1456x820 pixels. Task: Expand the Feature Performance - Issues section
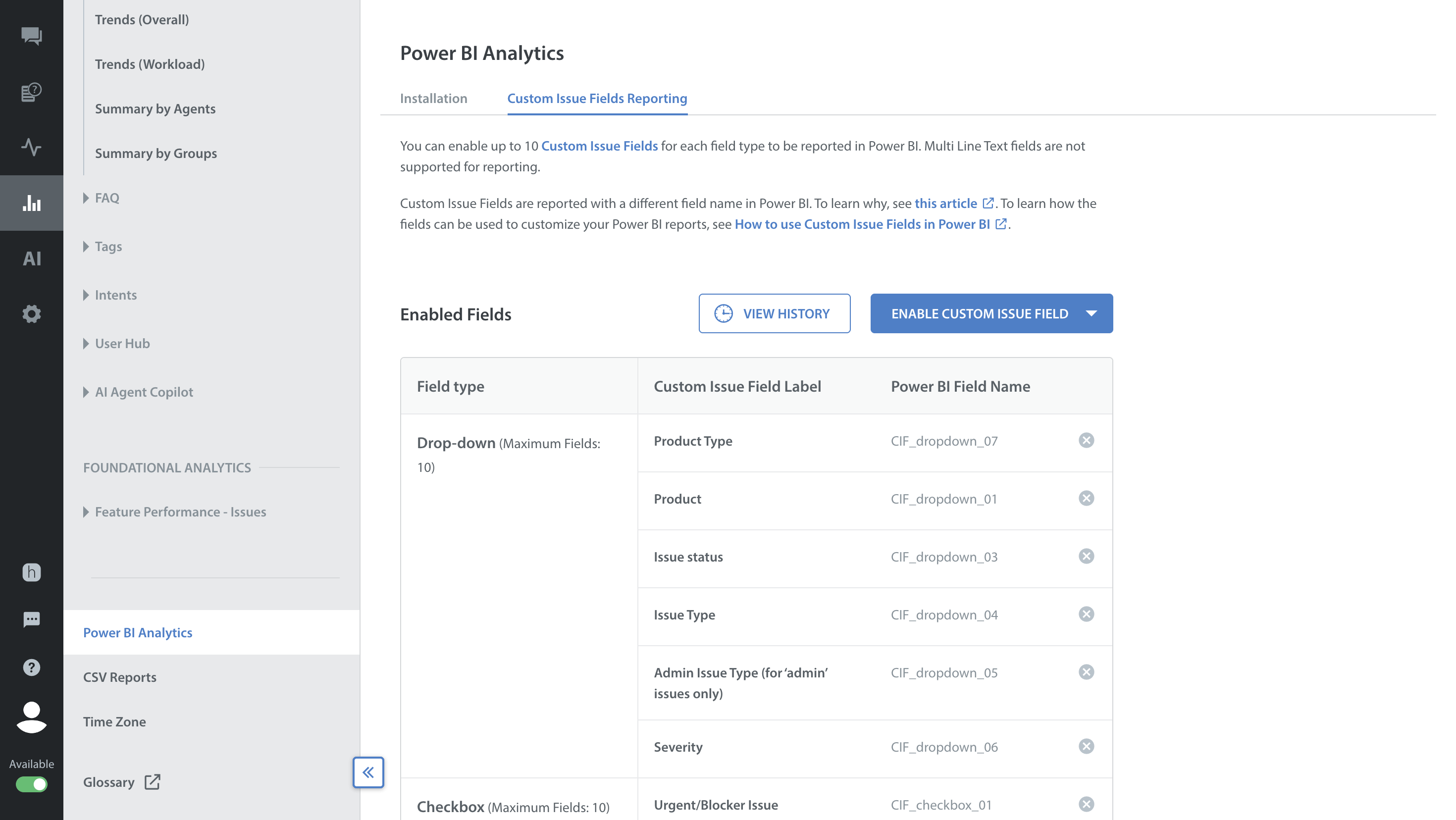coord(86,512)
